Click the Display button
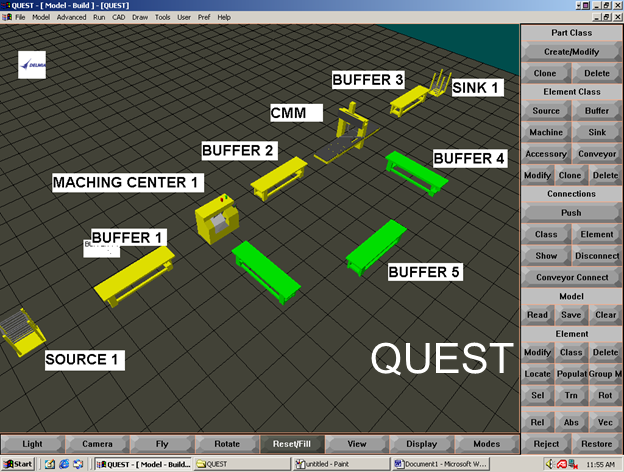 coord(421,444)
